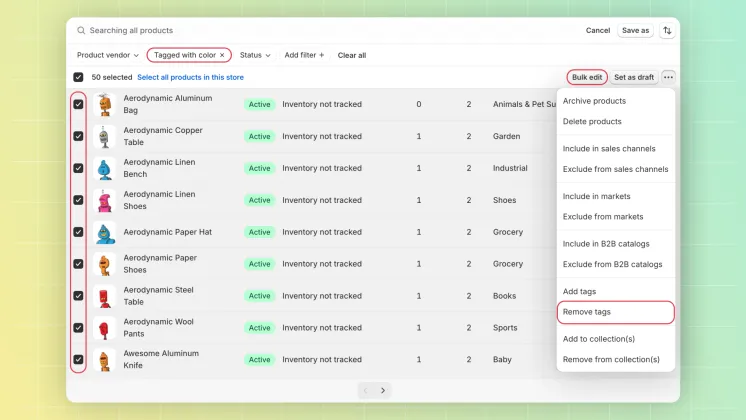Open Aerodynamic Aluminum Bag thumbnail
This screenshot has height=420, width=746.
click(x=104, y=104)
